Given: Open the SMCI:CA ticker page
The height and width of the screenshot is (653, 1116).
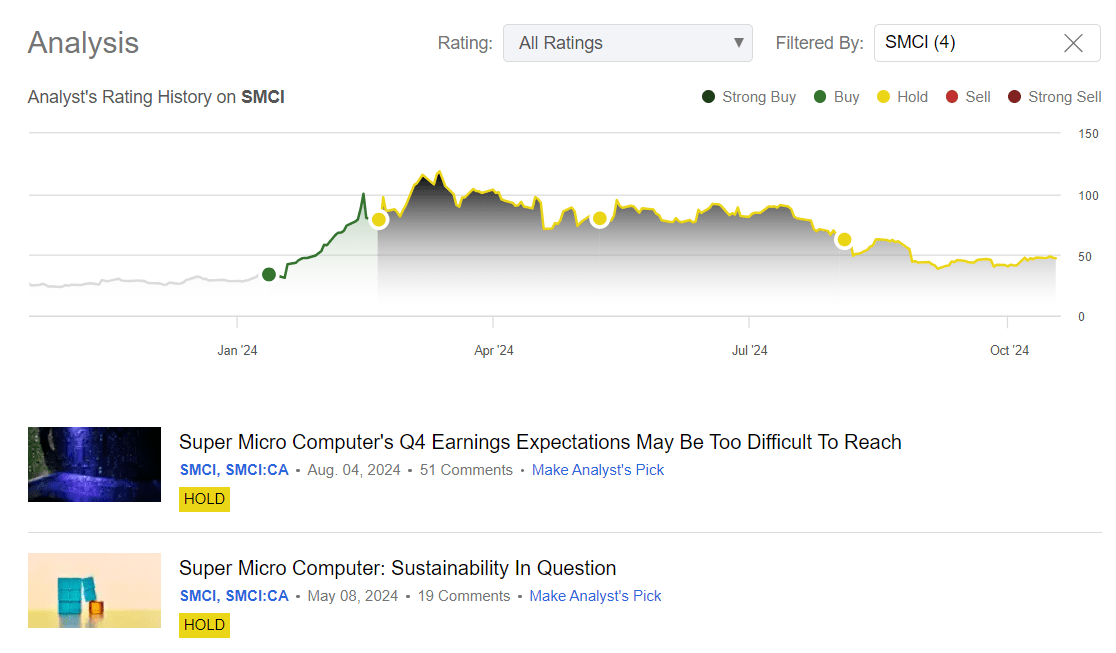Looking at the screenshot, I should click(x=254, y=469).
